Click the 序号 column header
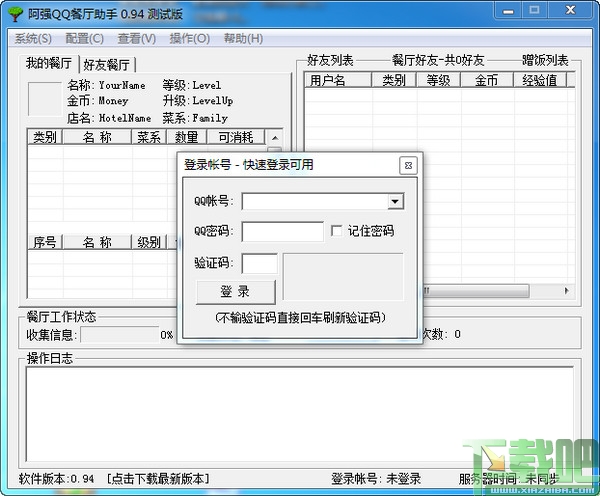The width and height of the screenshot is (600, 496). click(45, 242)
